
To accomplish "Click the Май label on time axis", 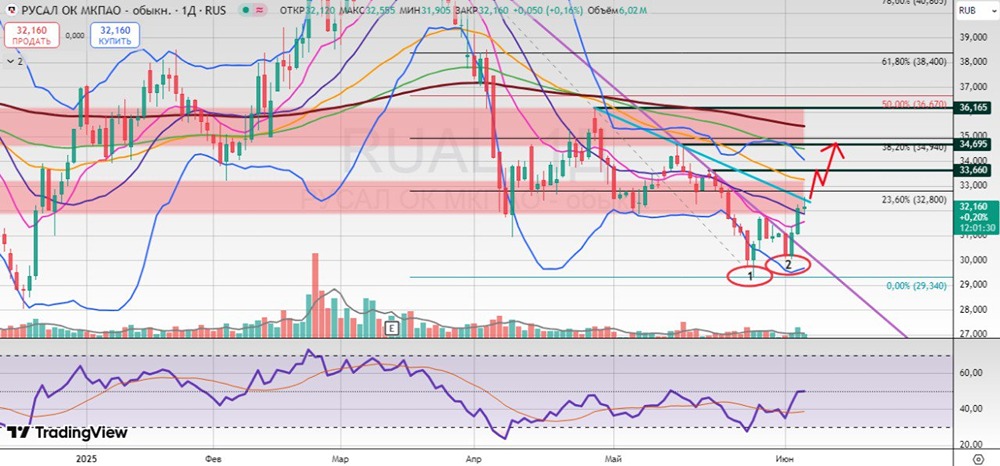I will pyautogui.click(x=614, y=458).
